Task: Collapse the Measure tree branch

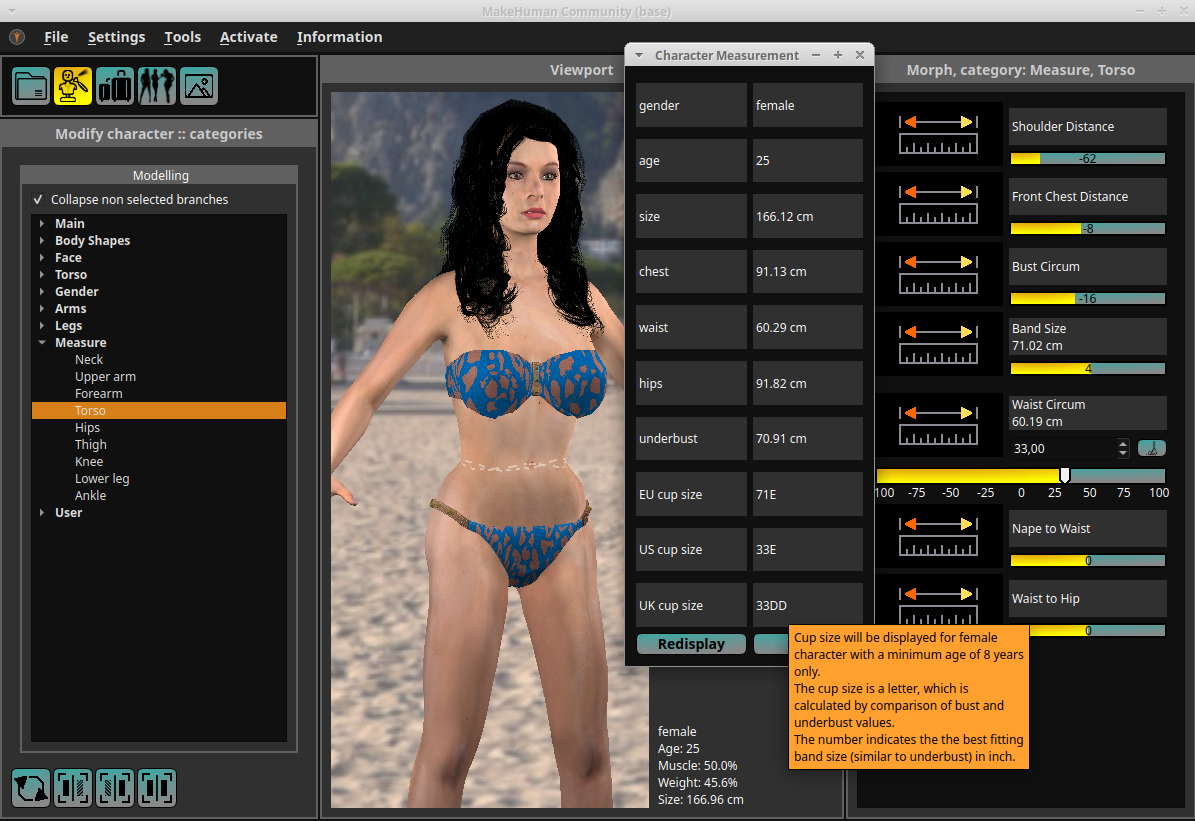Action: 42,343
